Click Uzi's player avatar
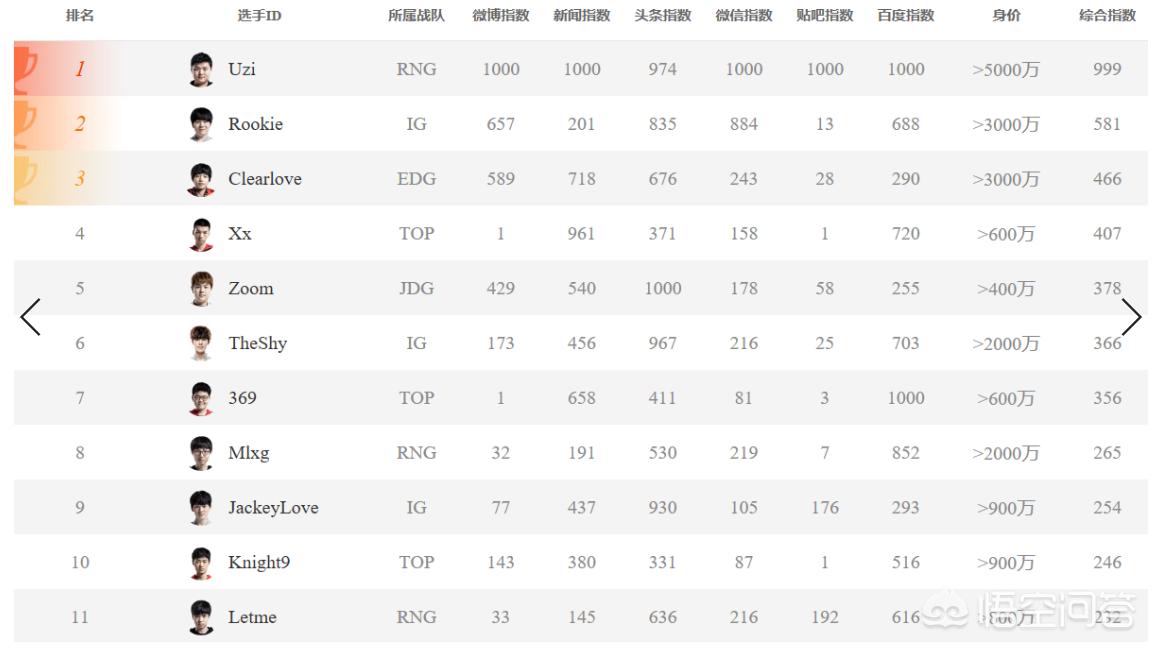Screen dimensions: 1157x651 click(x=201, y=69)
